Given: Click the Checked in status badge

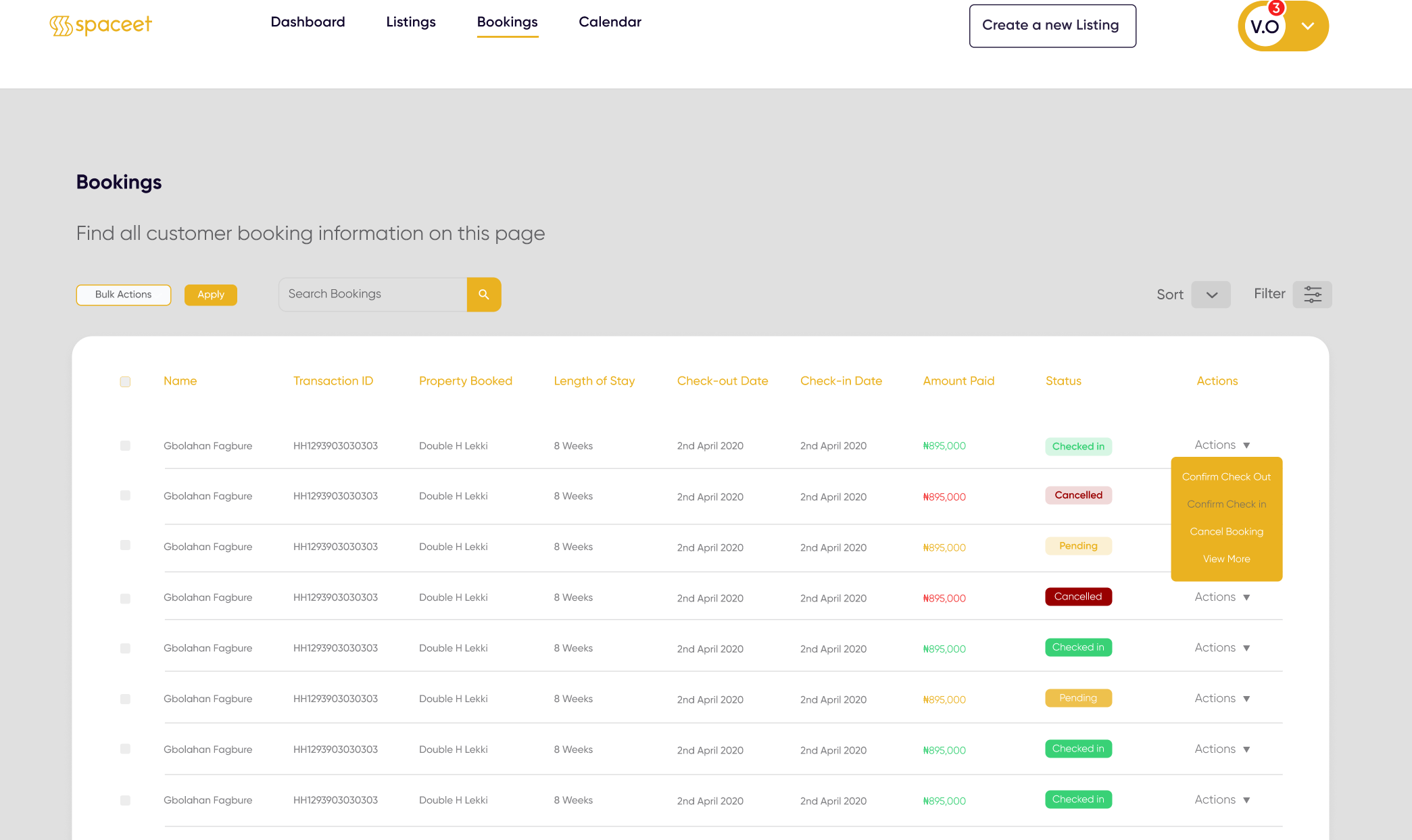Looking at the screenshot, I should tap(1078, 446).
